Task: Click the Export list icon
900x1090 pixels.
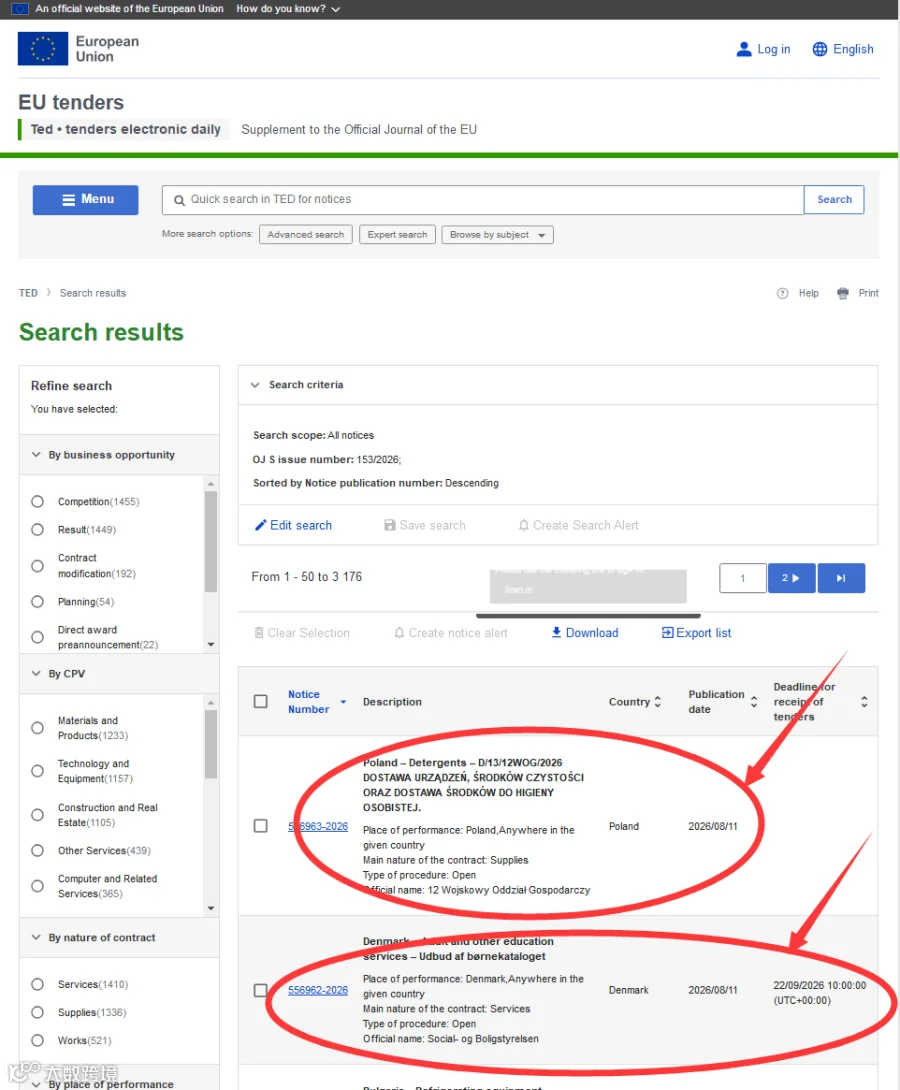Action: coord(667,633)
